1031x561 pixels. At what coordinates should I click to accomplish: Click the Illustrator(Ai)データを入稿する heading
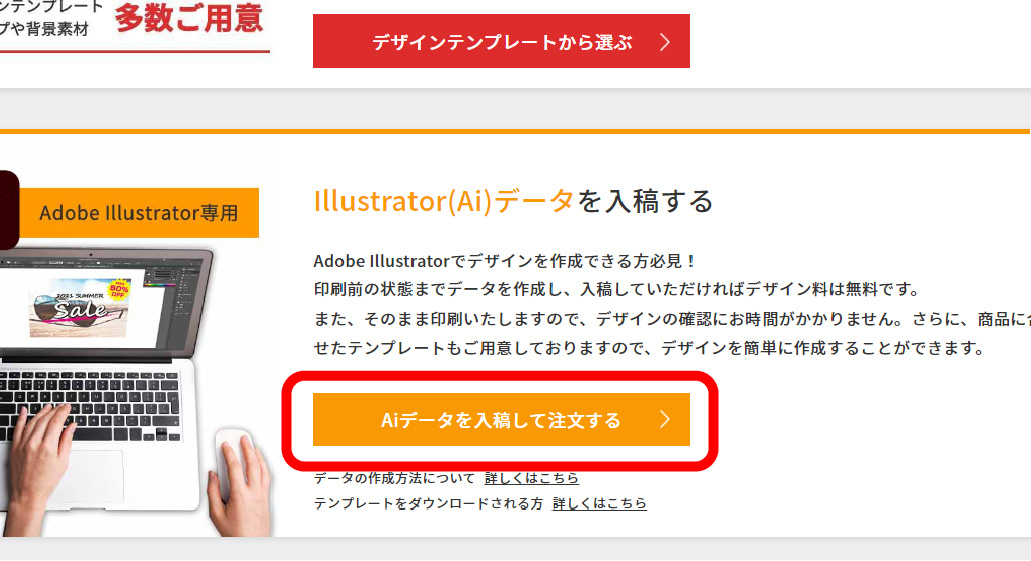click(x=513, y=201)
